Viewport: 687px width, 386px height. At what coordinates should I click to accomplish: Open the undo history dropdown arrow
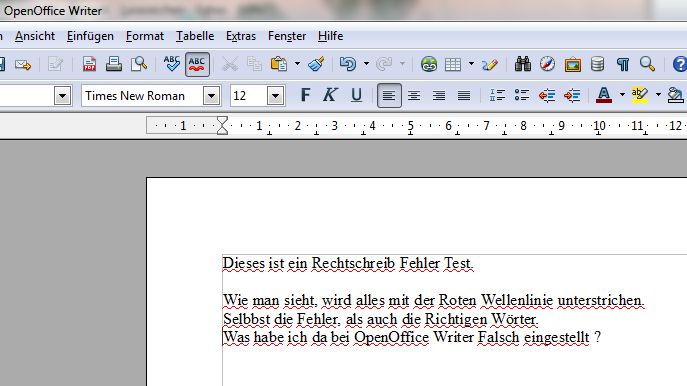(366, 64)
